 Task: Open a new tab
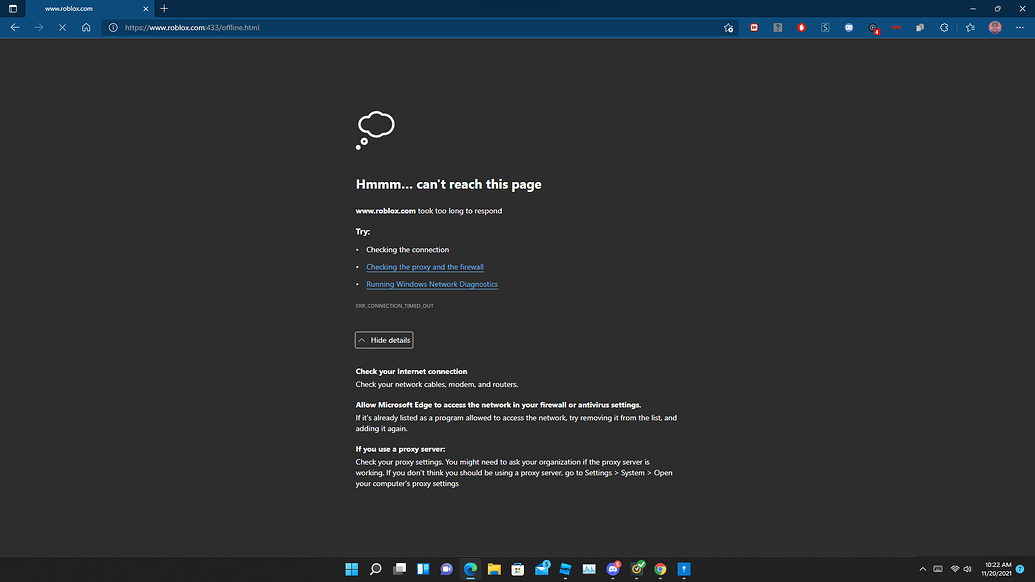tap(164, 9)
